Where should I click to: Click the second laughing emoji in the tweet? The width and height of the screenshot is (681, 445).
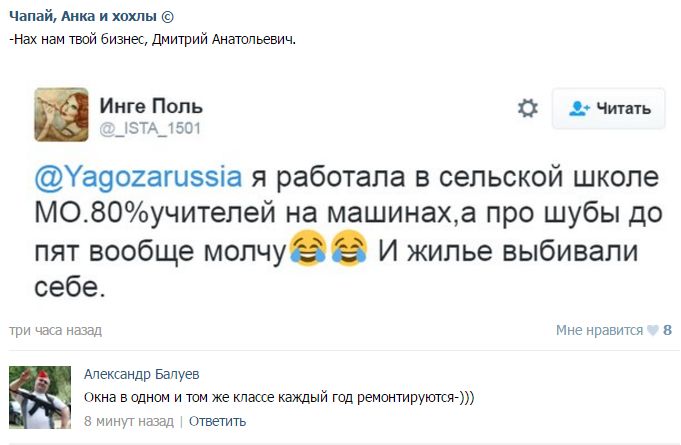(x=347, y=246)
